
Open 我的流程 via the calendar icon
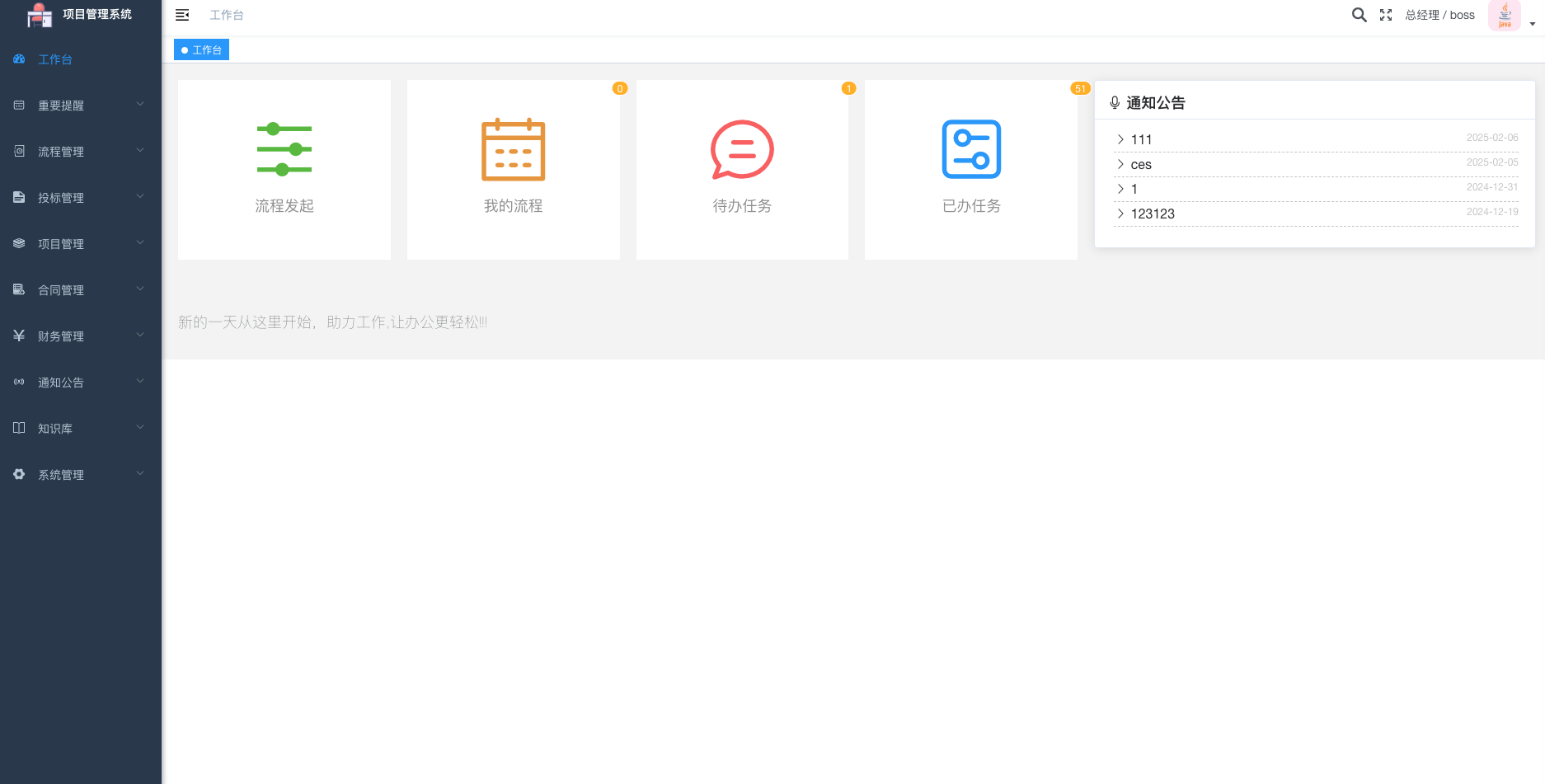[513, 150]
